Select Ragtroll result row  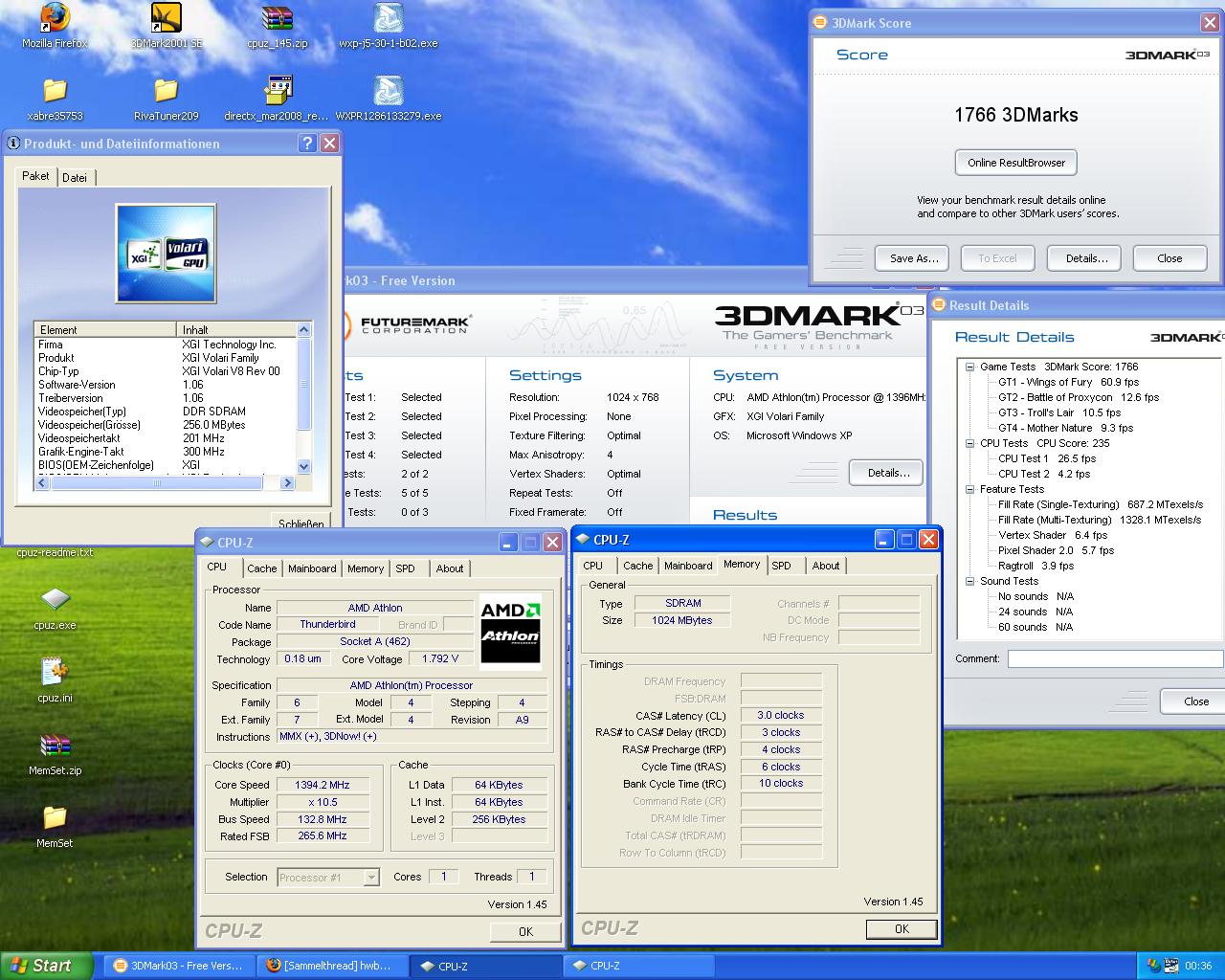tap(1036, 566)
